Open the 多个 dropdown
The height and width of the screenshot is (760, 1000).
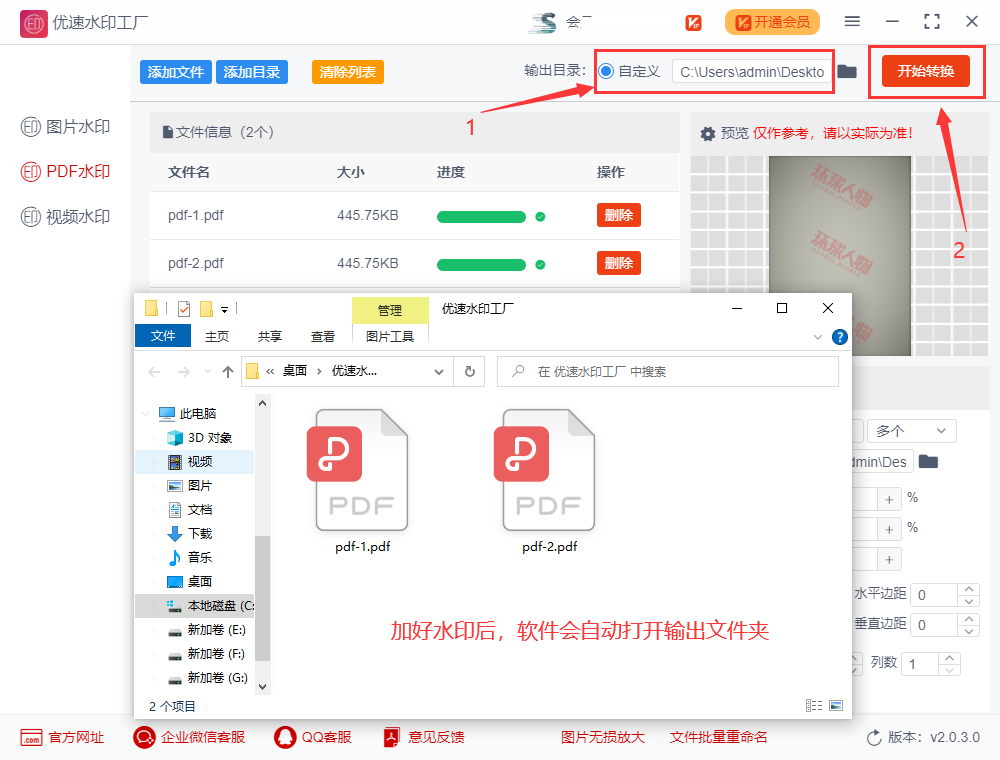[x=911, y=431]
